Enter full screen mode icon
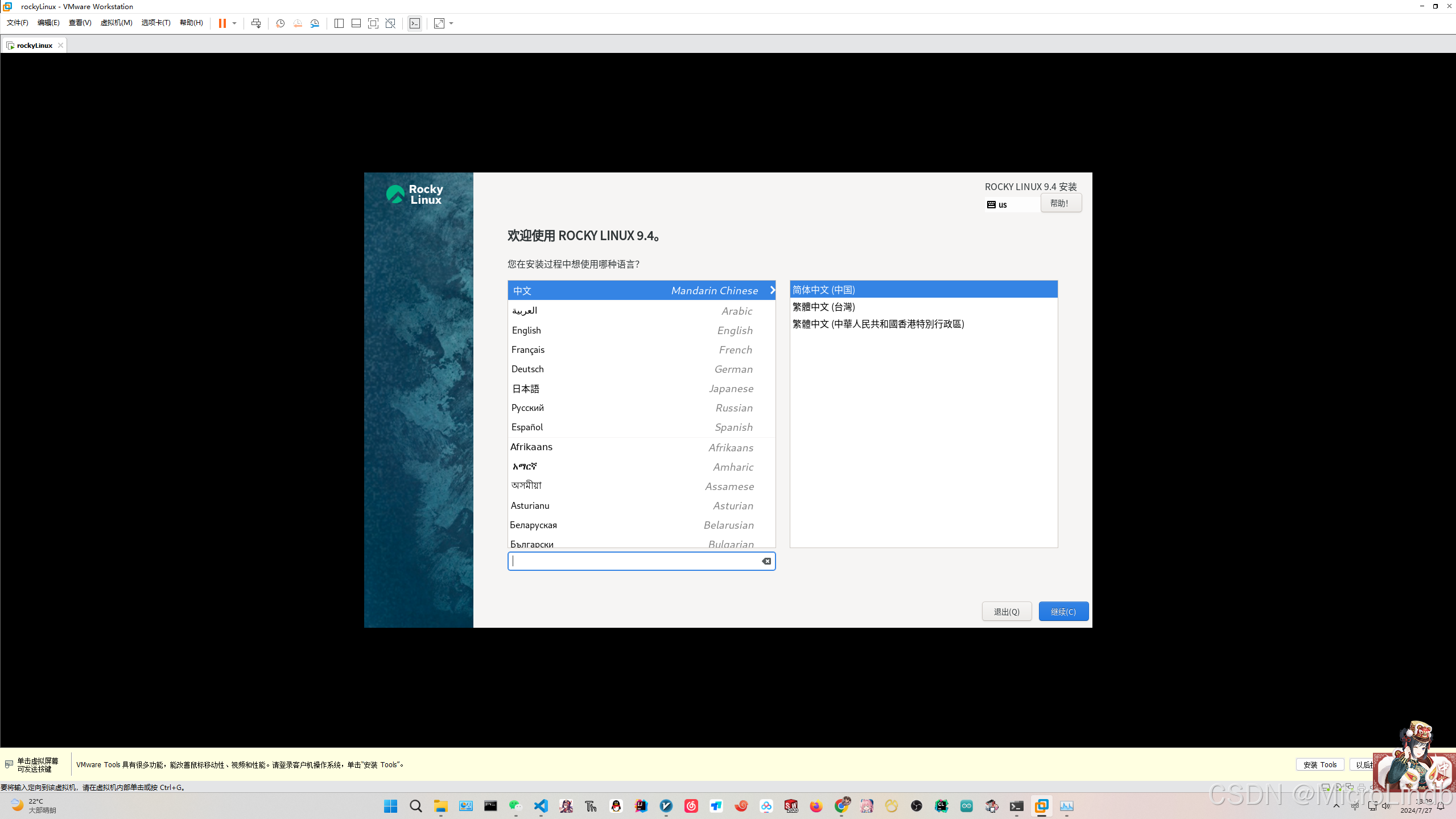1456x819 pixels. click(373, 23)
